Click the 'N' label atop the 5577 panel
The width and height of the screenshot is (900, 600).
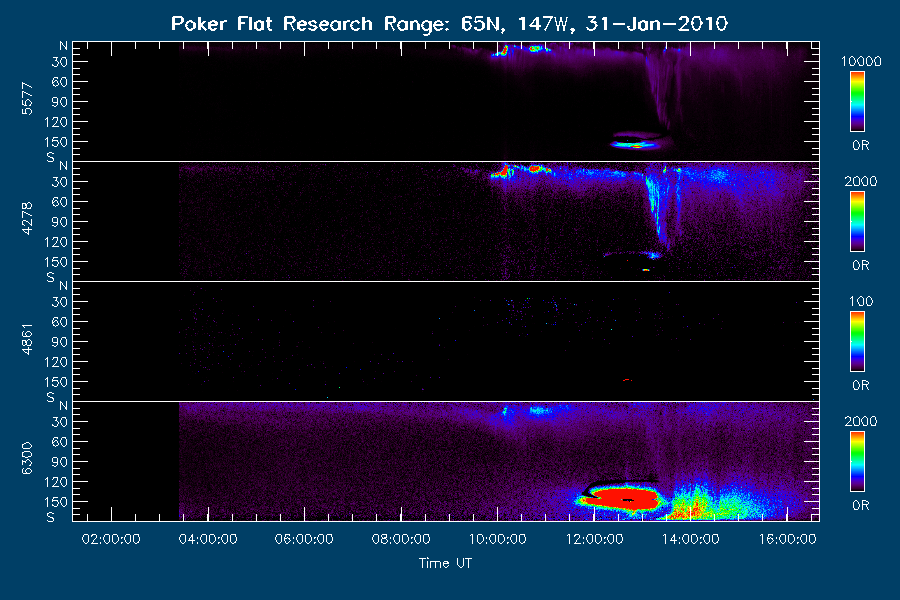pos(63,46)
